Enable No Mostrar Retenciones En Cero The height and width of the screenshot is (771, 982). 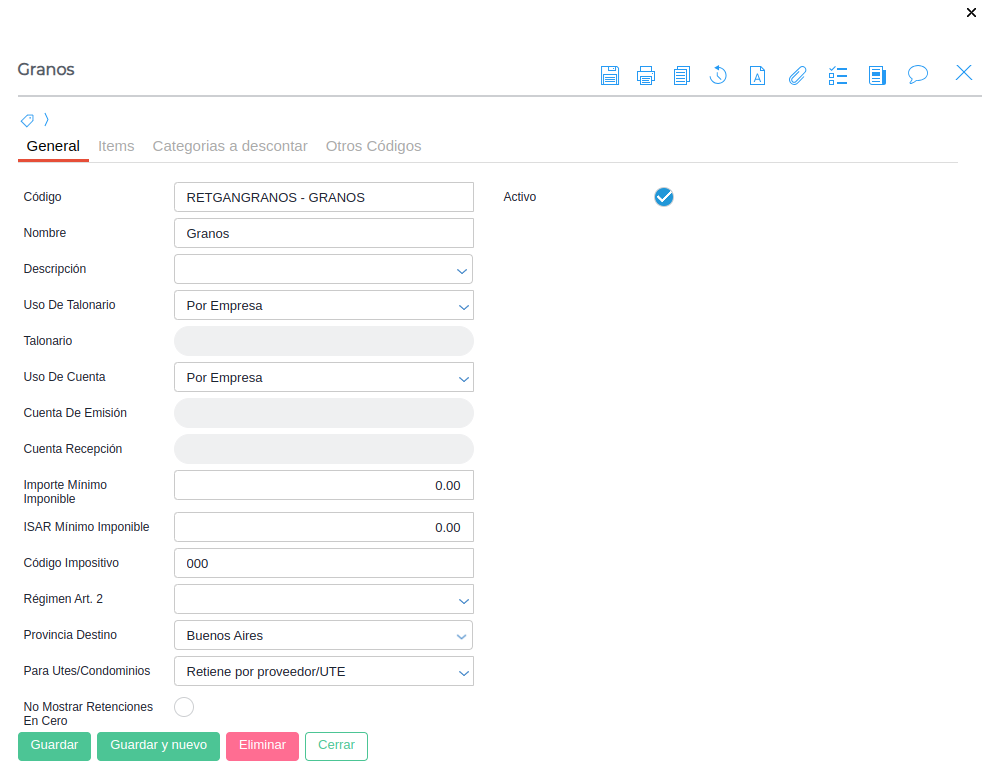184,707
